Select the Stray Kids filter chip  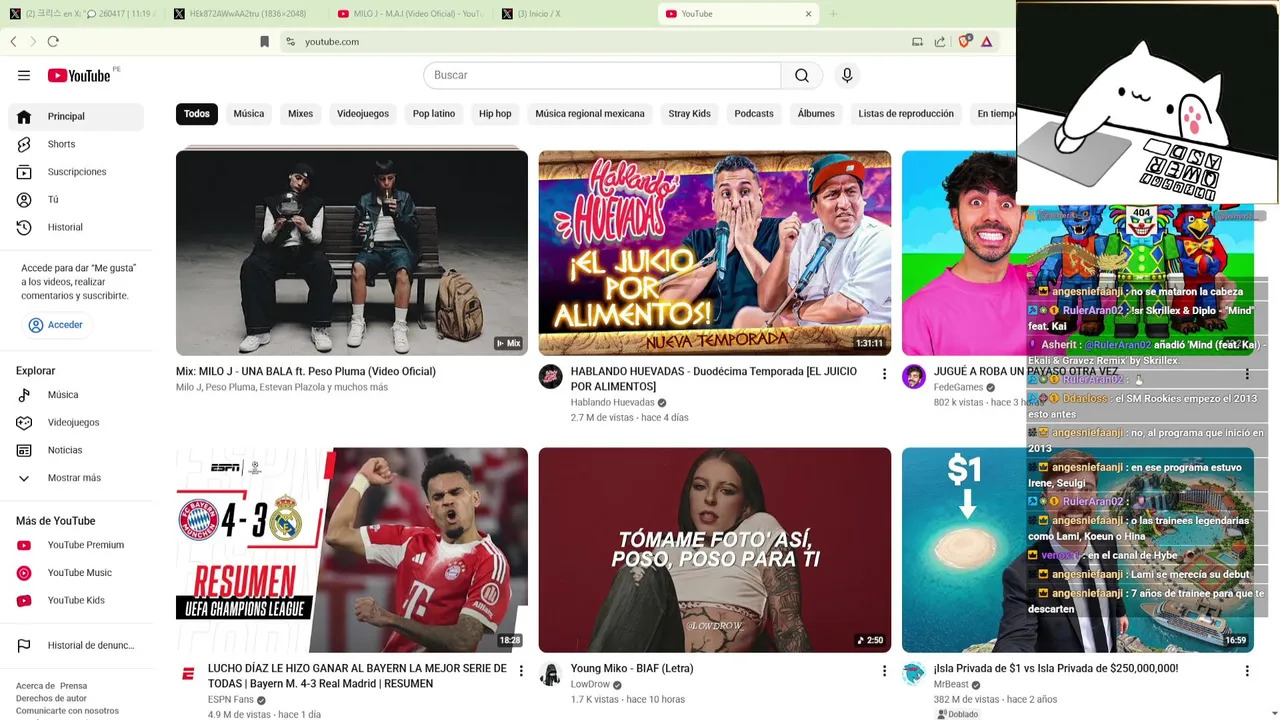pyautogui.click(x=690, y=114)
